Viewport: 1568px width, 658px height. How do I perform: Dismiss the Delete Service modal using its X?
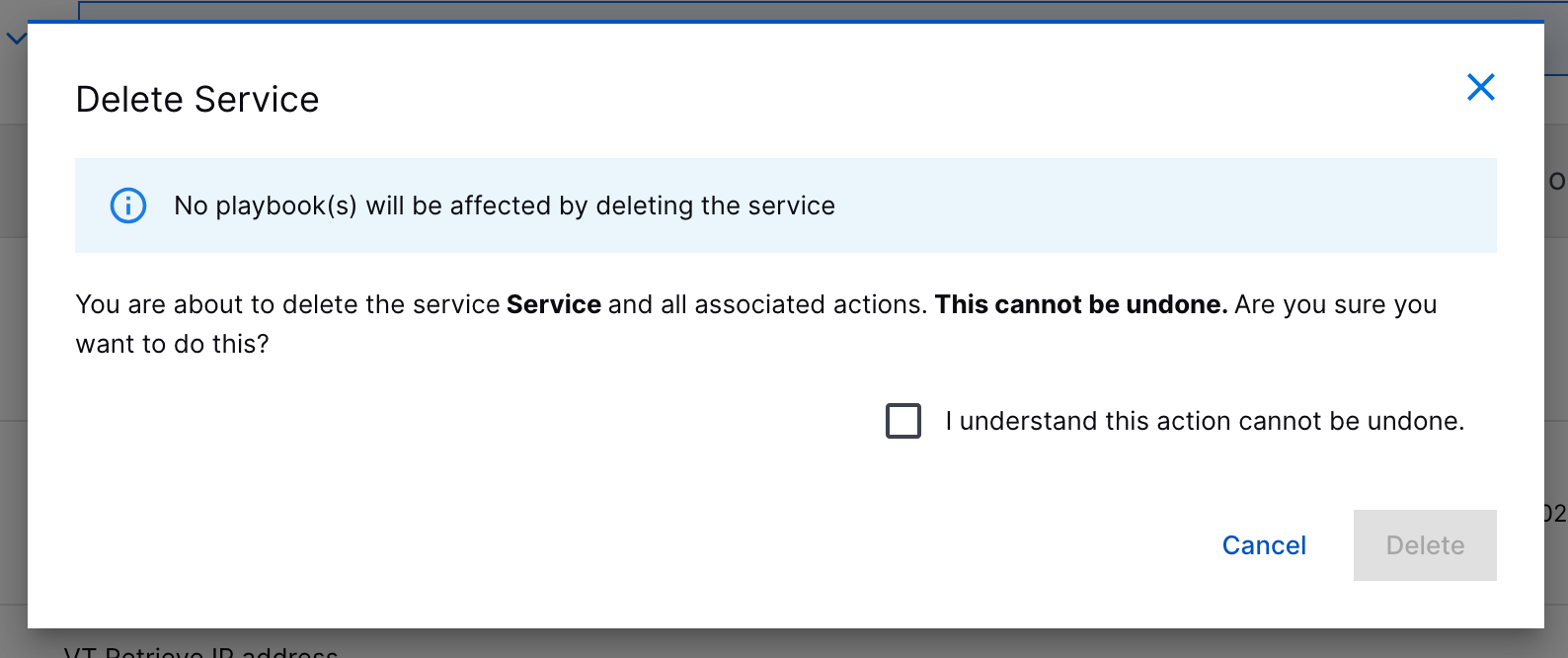pos(1480,87)
